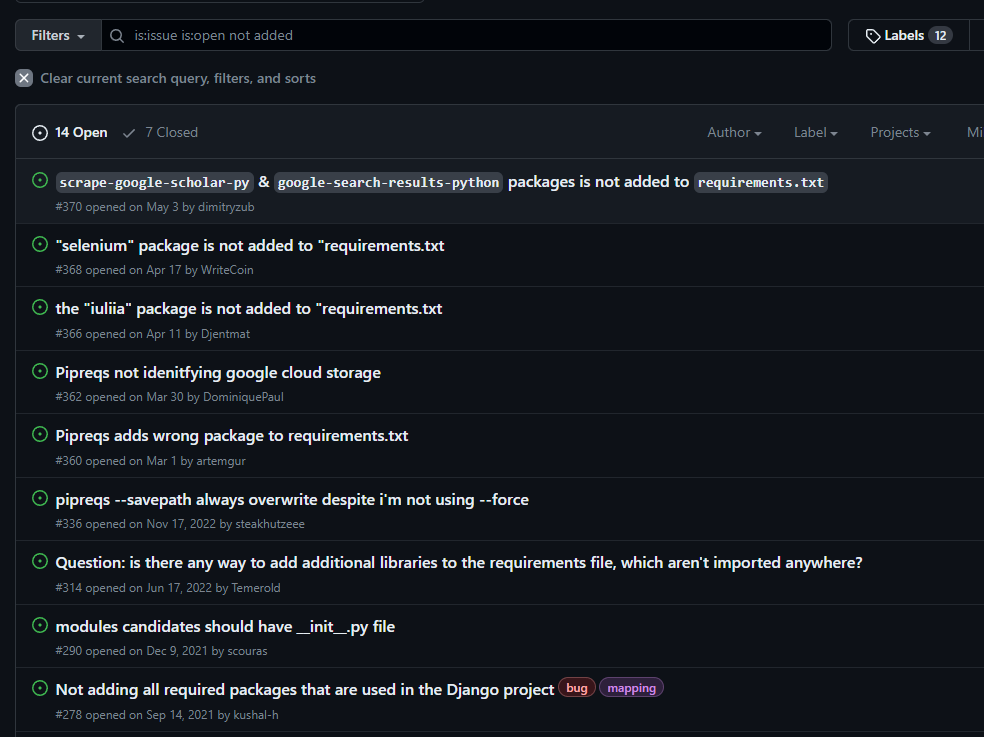Screen dimensions: 984x737
Task: Open the Filters dropdown
Action: click(58, 35)
